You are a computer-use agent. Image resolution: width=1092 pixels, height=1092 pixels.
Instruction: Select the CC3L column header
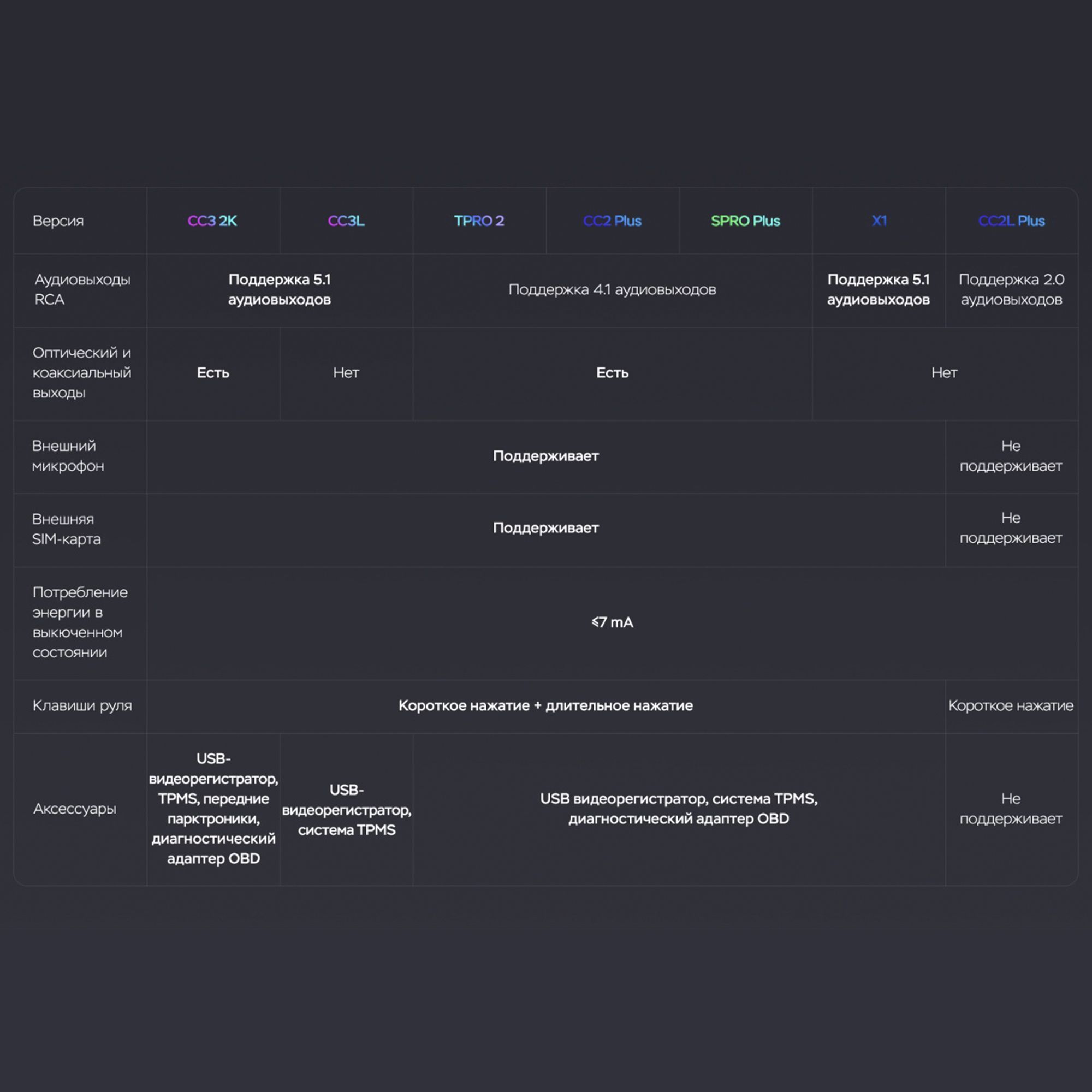pos(346,221)
